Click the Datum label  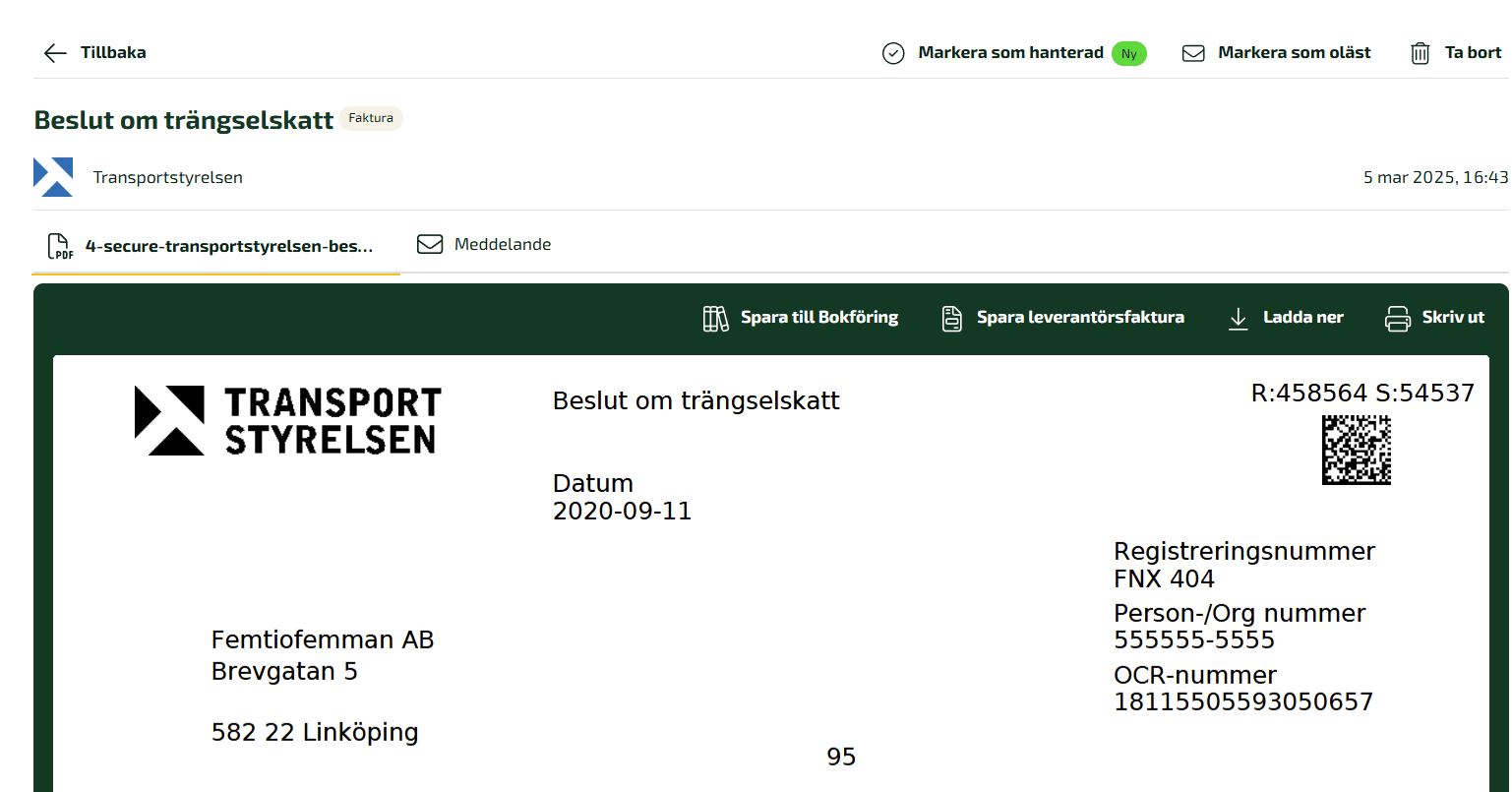593,484
